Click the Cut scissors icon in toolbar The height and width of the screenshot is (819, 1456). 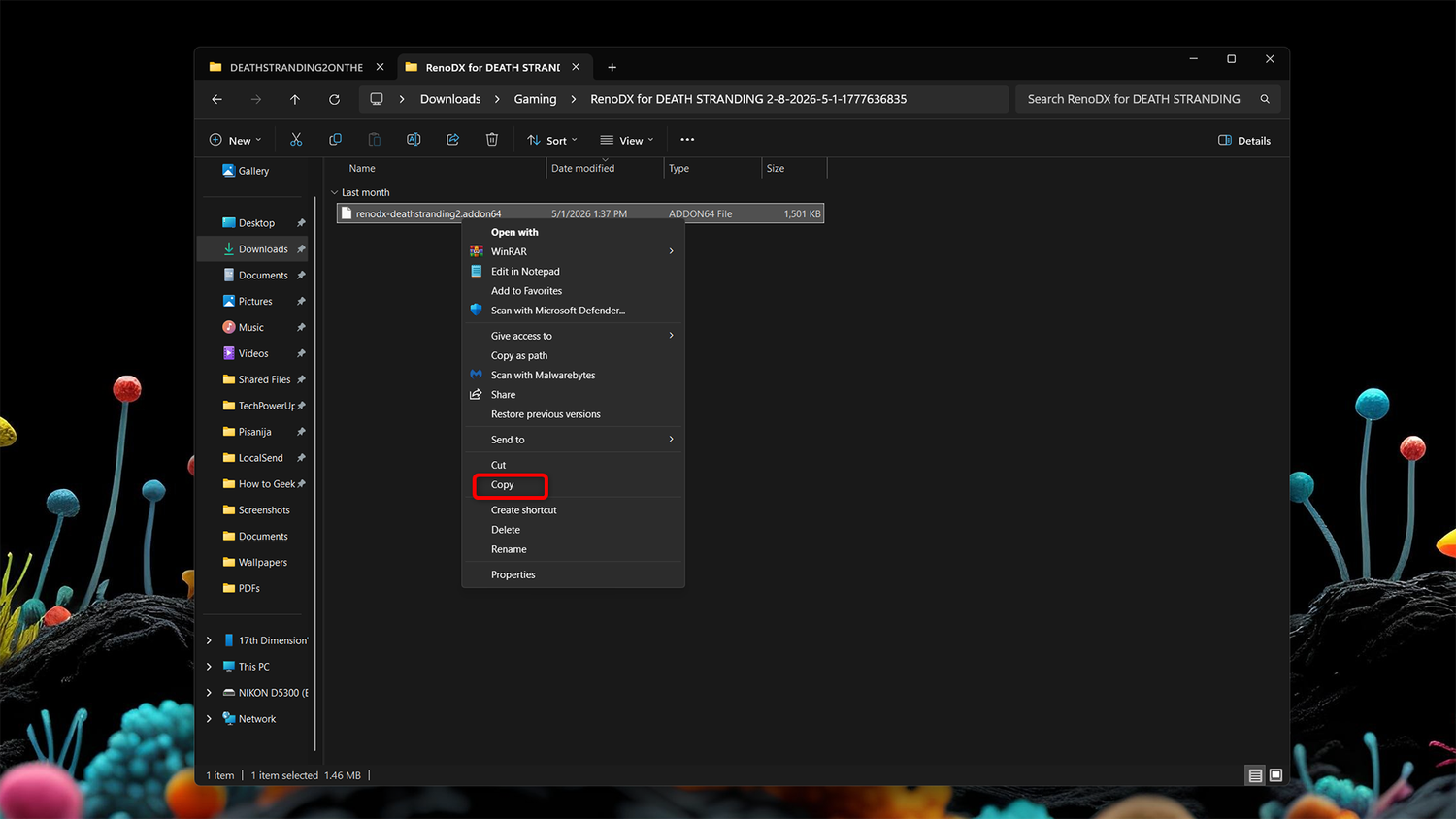coord(296,140)
